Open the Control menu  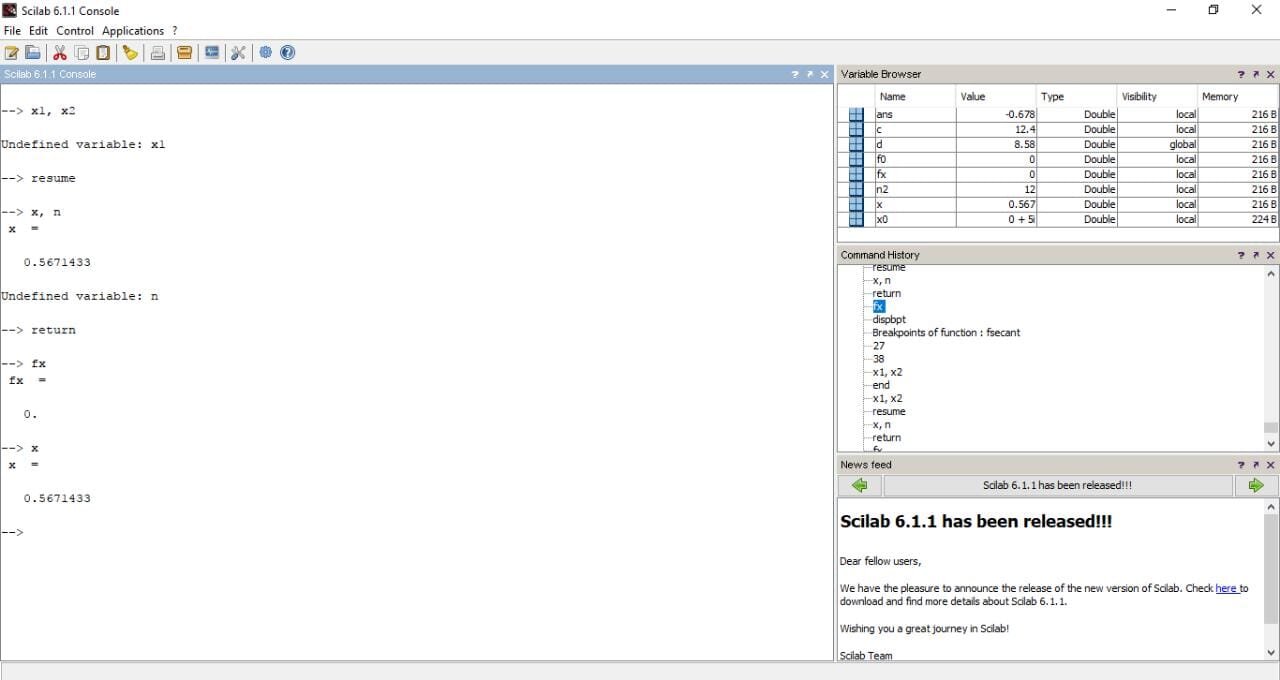pos(75,31)
